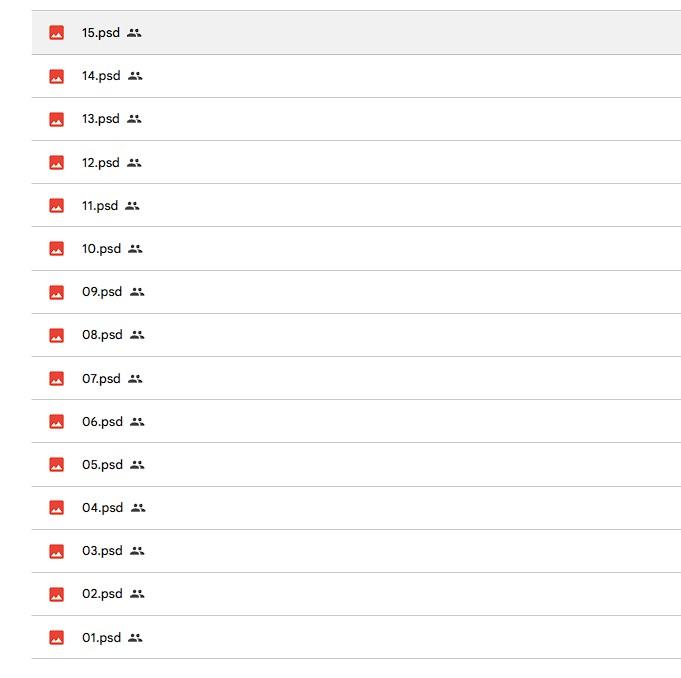Viewport: 681px width, 678px height.
Task: Open the 15.psd file name
Action: pyautogui.click(x=100, y=33)
